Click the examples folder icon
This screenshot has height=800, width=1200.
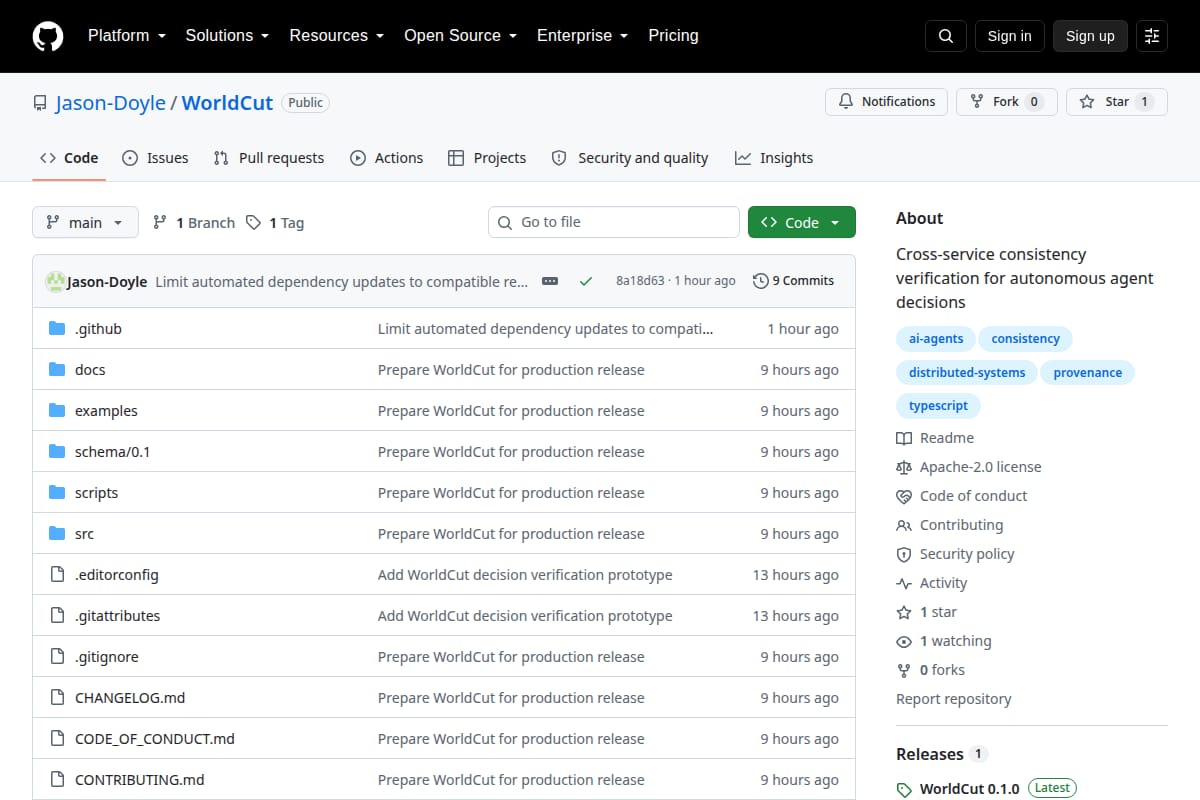(57, 410)
